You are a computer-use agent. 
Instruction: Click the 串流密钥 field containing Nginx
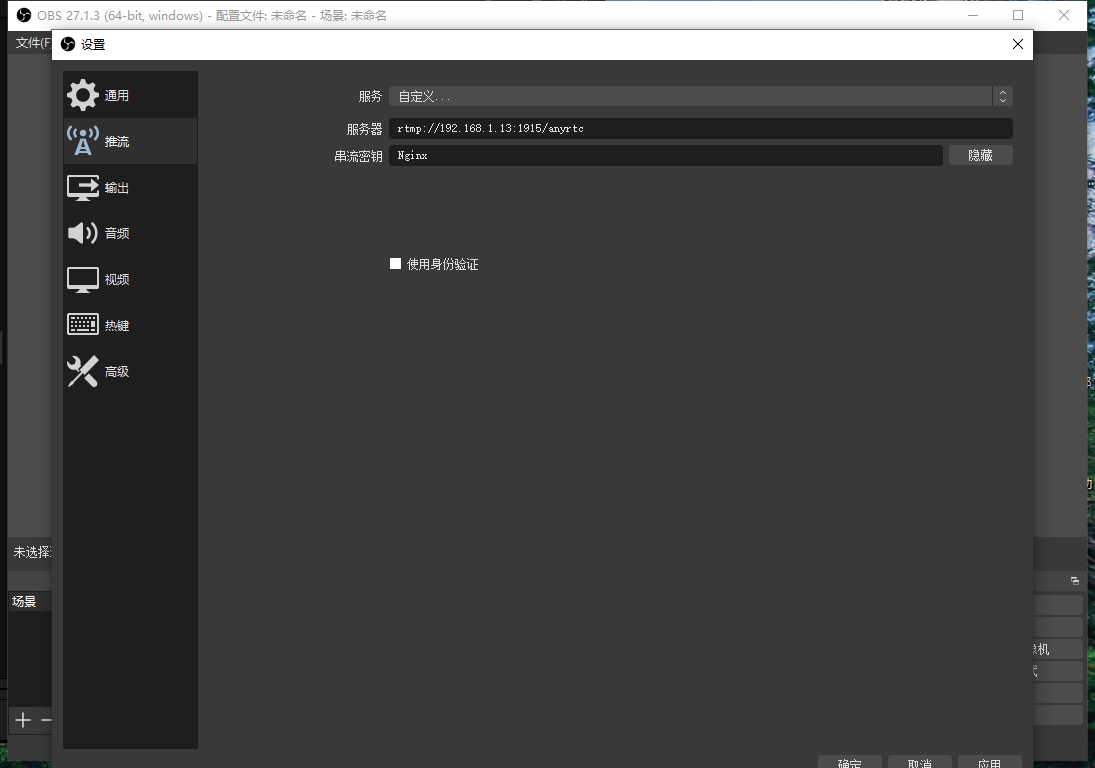[x=666, y=156]
